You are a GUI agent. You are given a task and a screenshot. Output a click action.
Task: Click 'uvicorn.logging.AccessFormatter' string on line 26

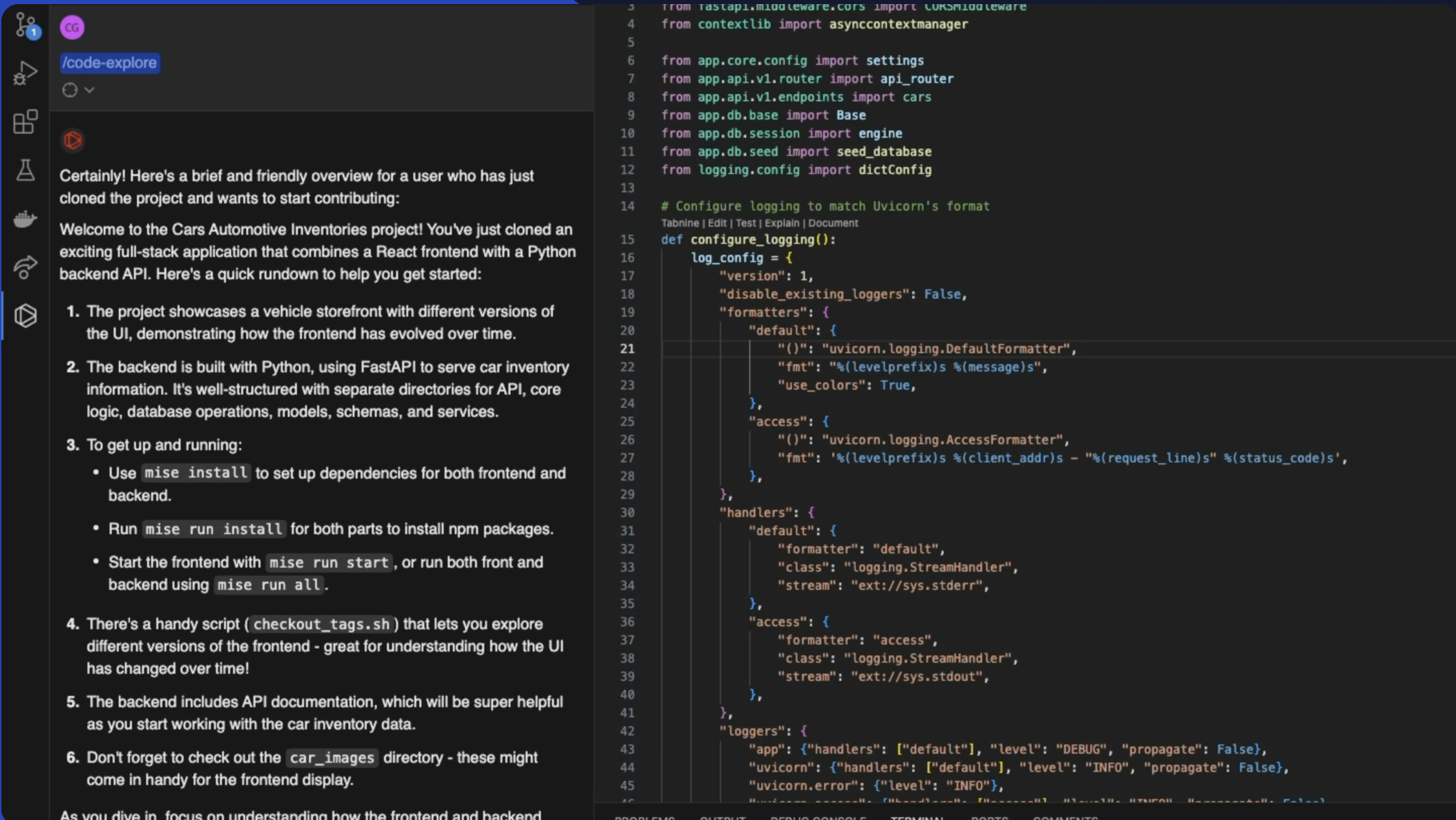point(942,440)
